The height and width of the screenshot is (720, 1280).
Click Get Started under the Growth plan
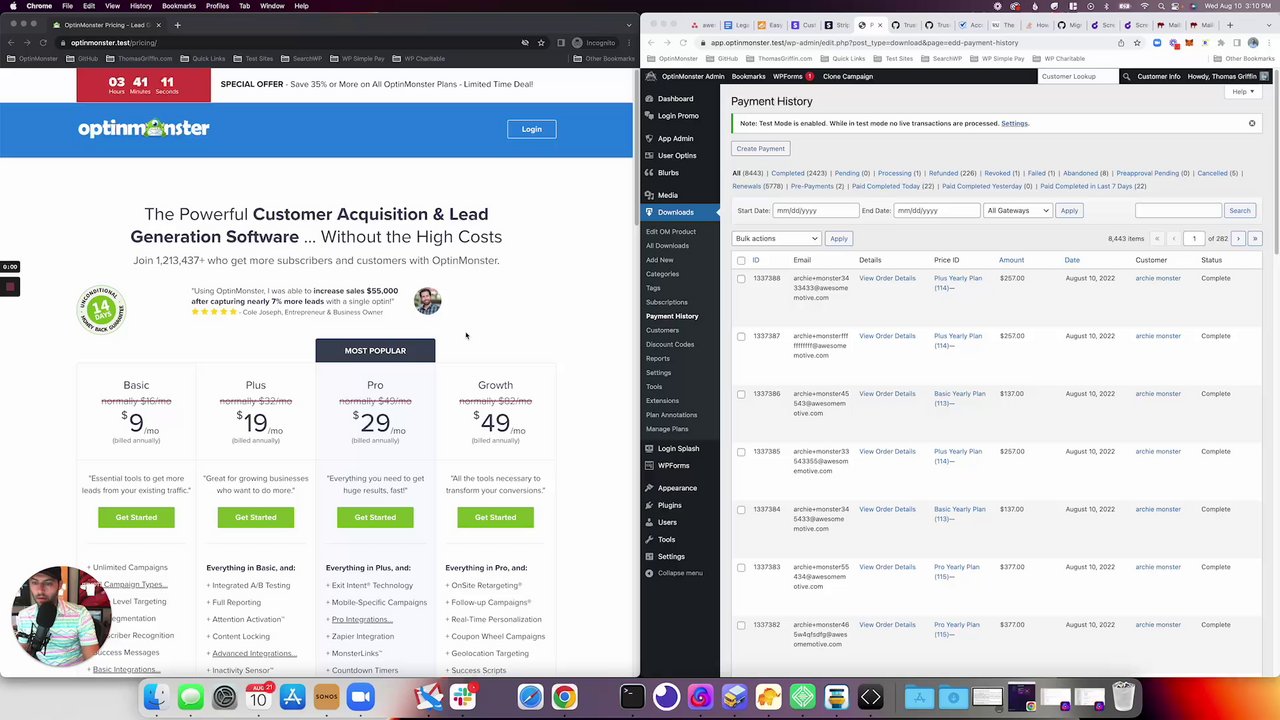click(x=495, y=517)
